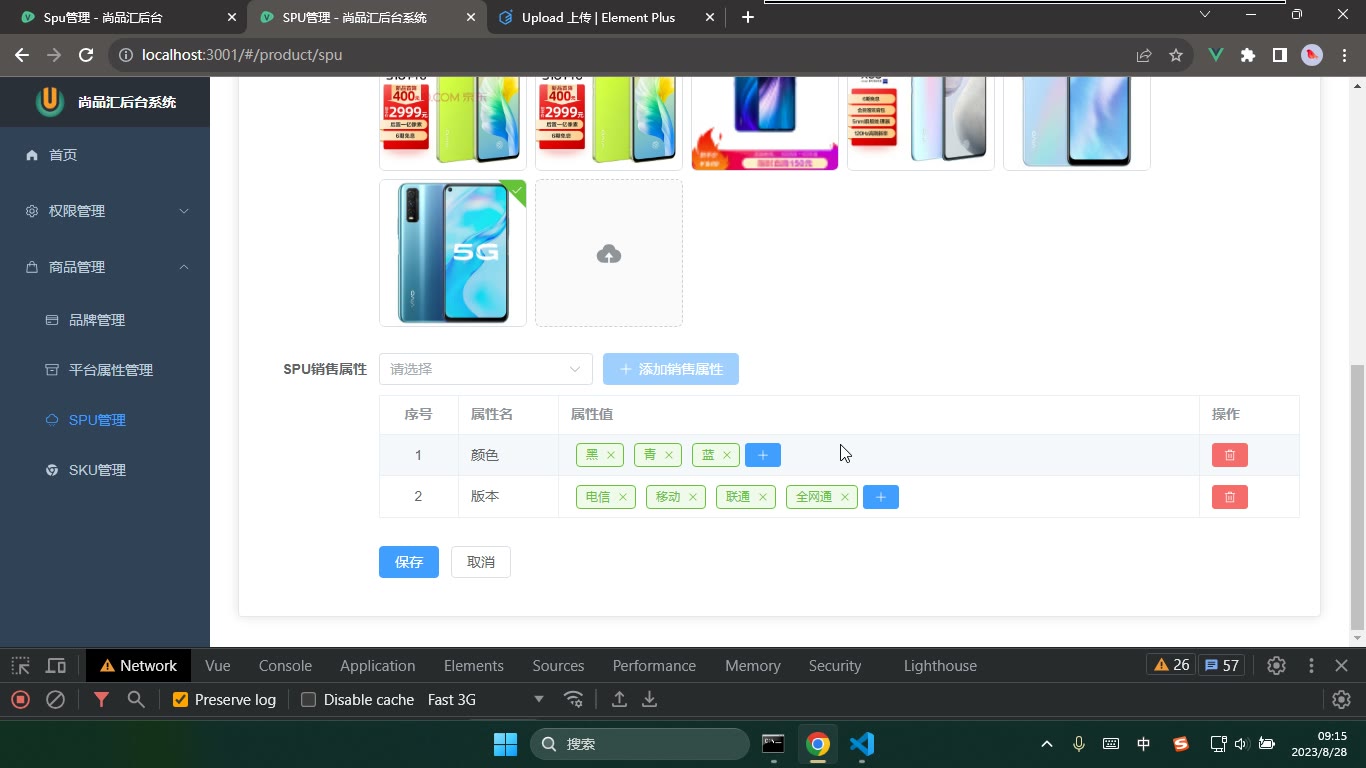Collapse the 商品管理 sidebar menu
Screen dimensions: 1366x768
tap(105, 267)
